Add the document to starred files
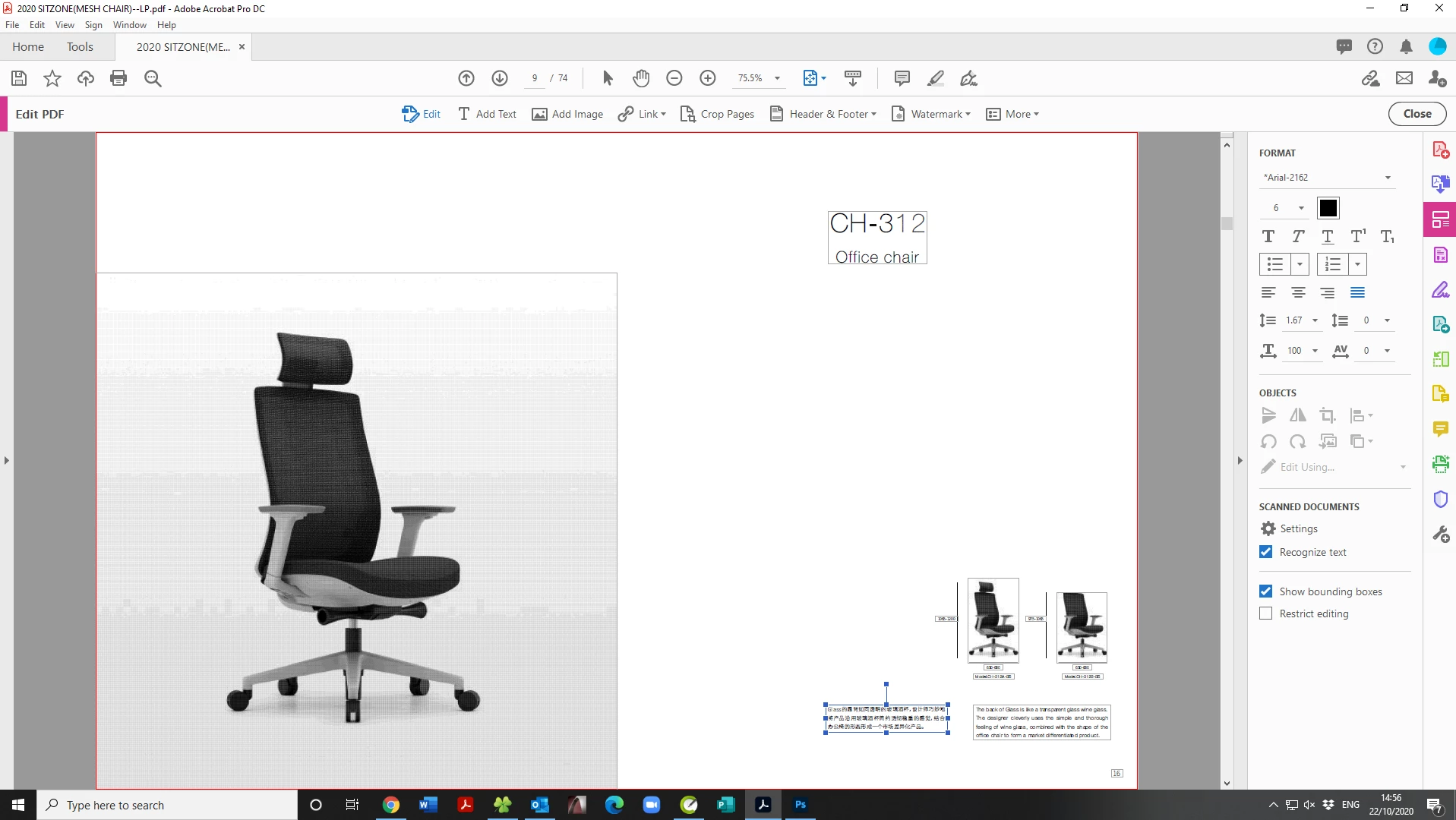 (52, 78)
